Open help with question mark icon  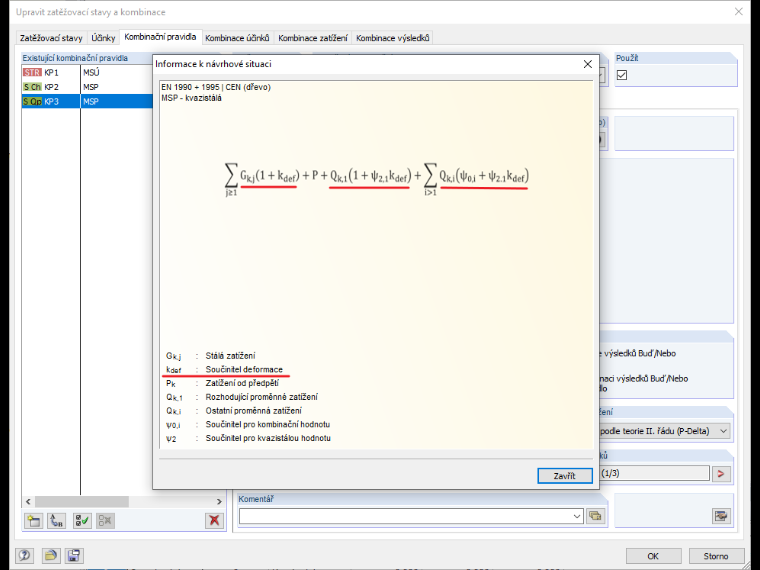24,555
